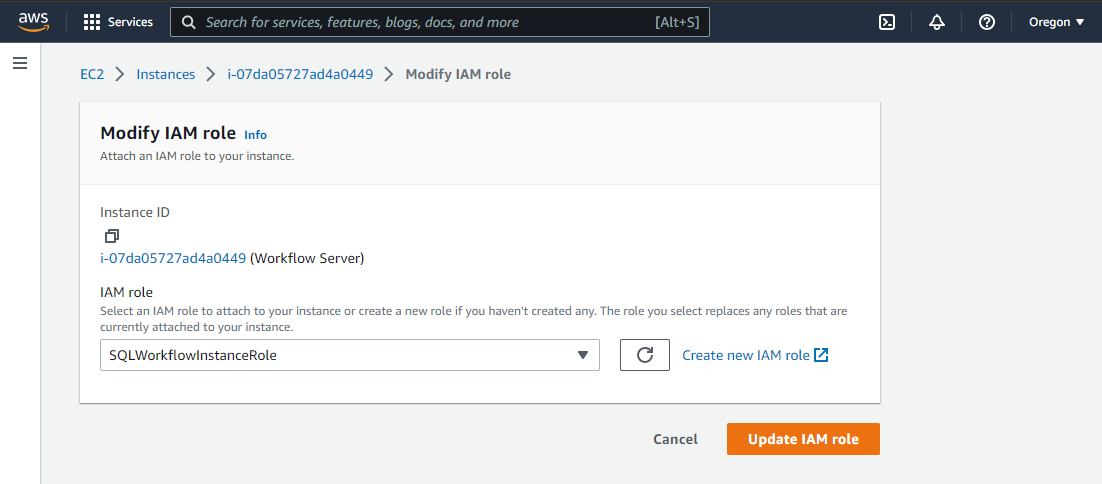Click the Instance ID label
Viewport: 1102px width, 484px height.
coord(135,211)
